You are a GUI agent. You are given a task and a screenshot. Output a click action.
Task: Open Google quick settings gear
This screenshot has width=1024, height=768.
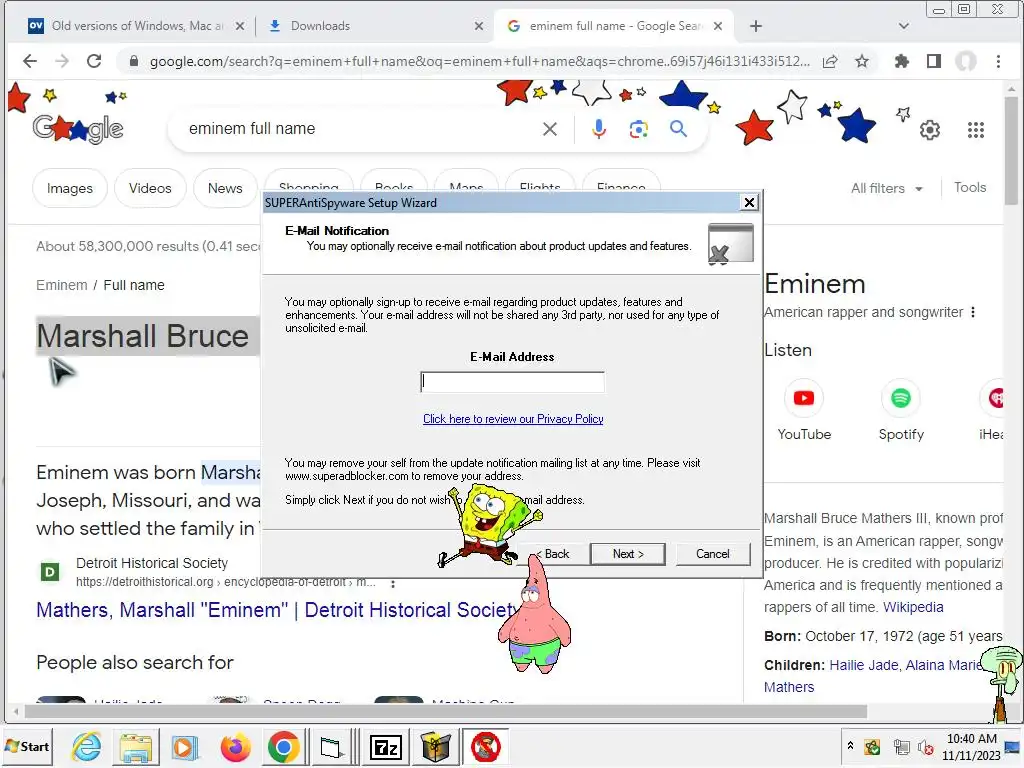[930, 130]
